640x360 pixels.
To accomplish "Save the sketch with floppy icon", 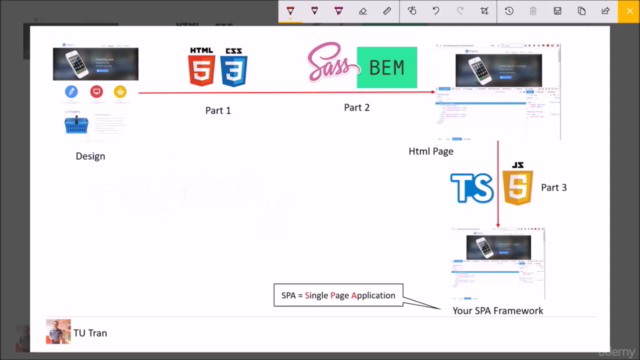I will point(557,11).
